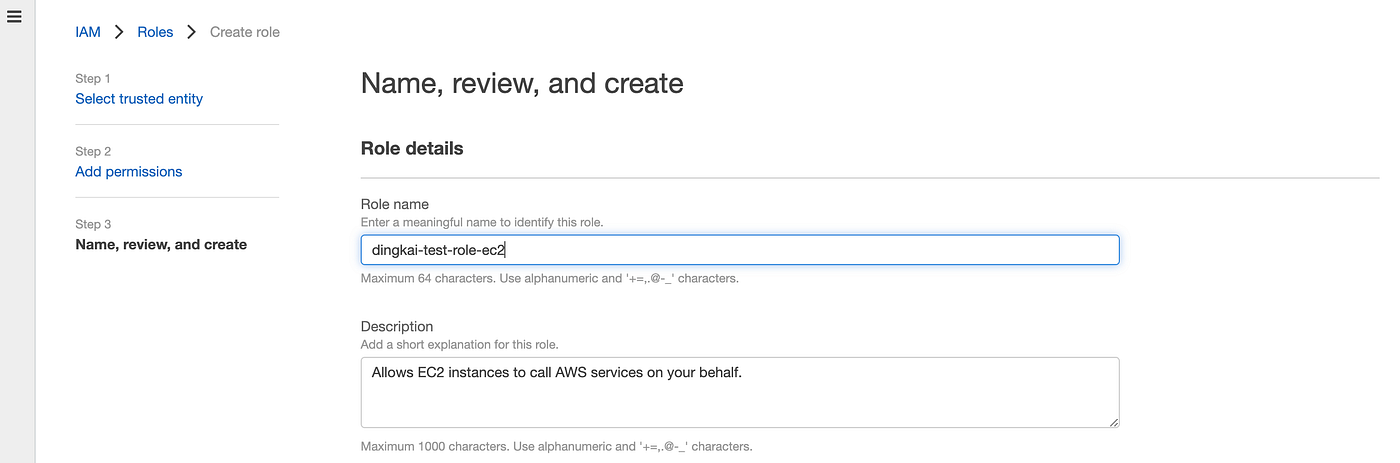The image size is (1400, 463).
Task: Click the Maximum 1000 characters hint text
Action: [556, 446]
